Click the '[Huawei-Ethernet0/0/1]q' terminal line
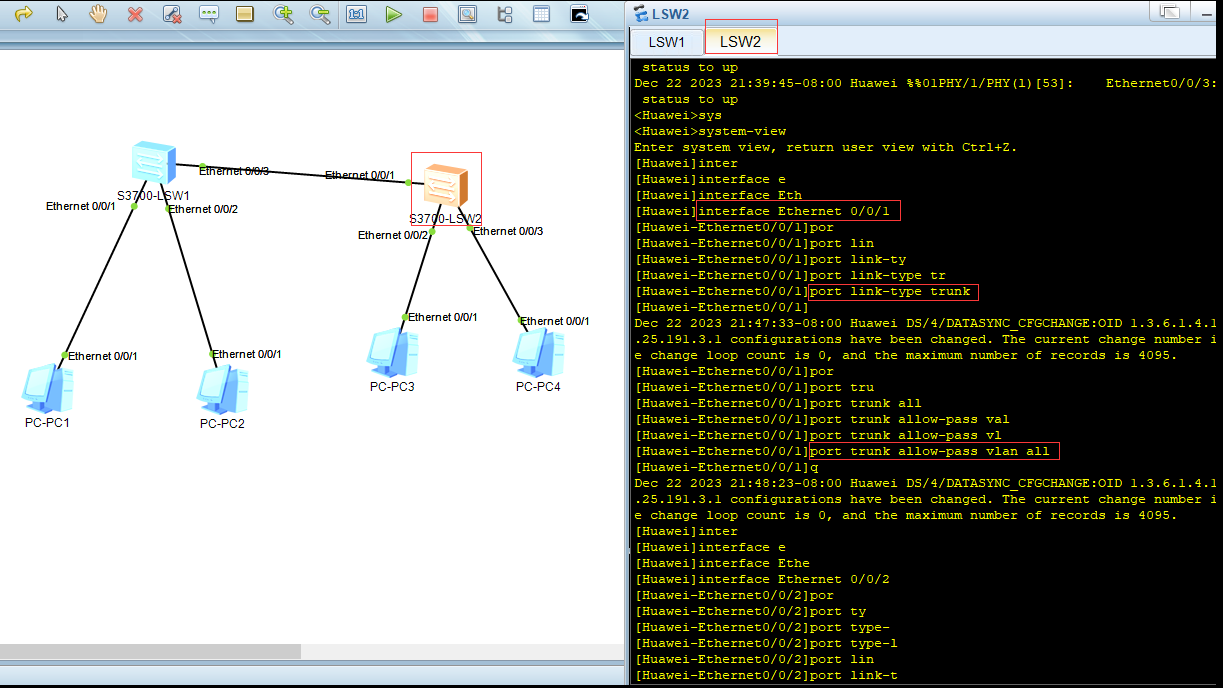 click(x=726, y=467)
